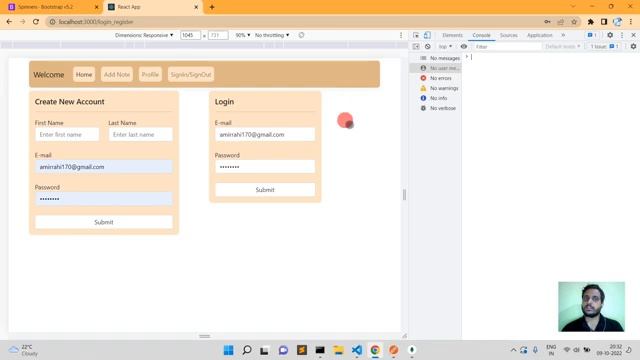Reload the page in Chrome
Viewport: 640px width, 360px height.
[36, 22]
